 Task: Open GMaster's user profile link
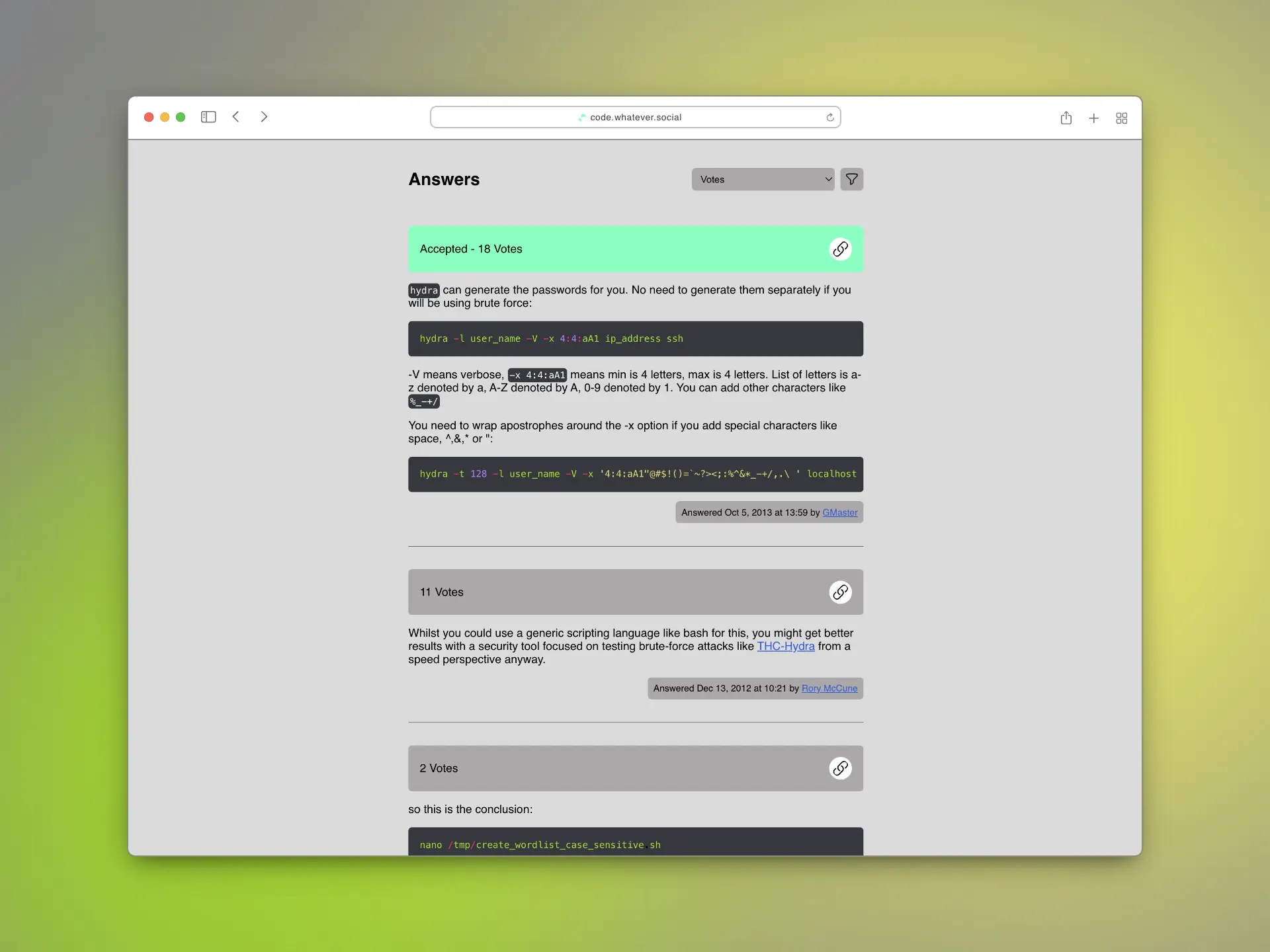pos(839,512)
